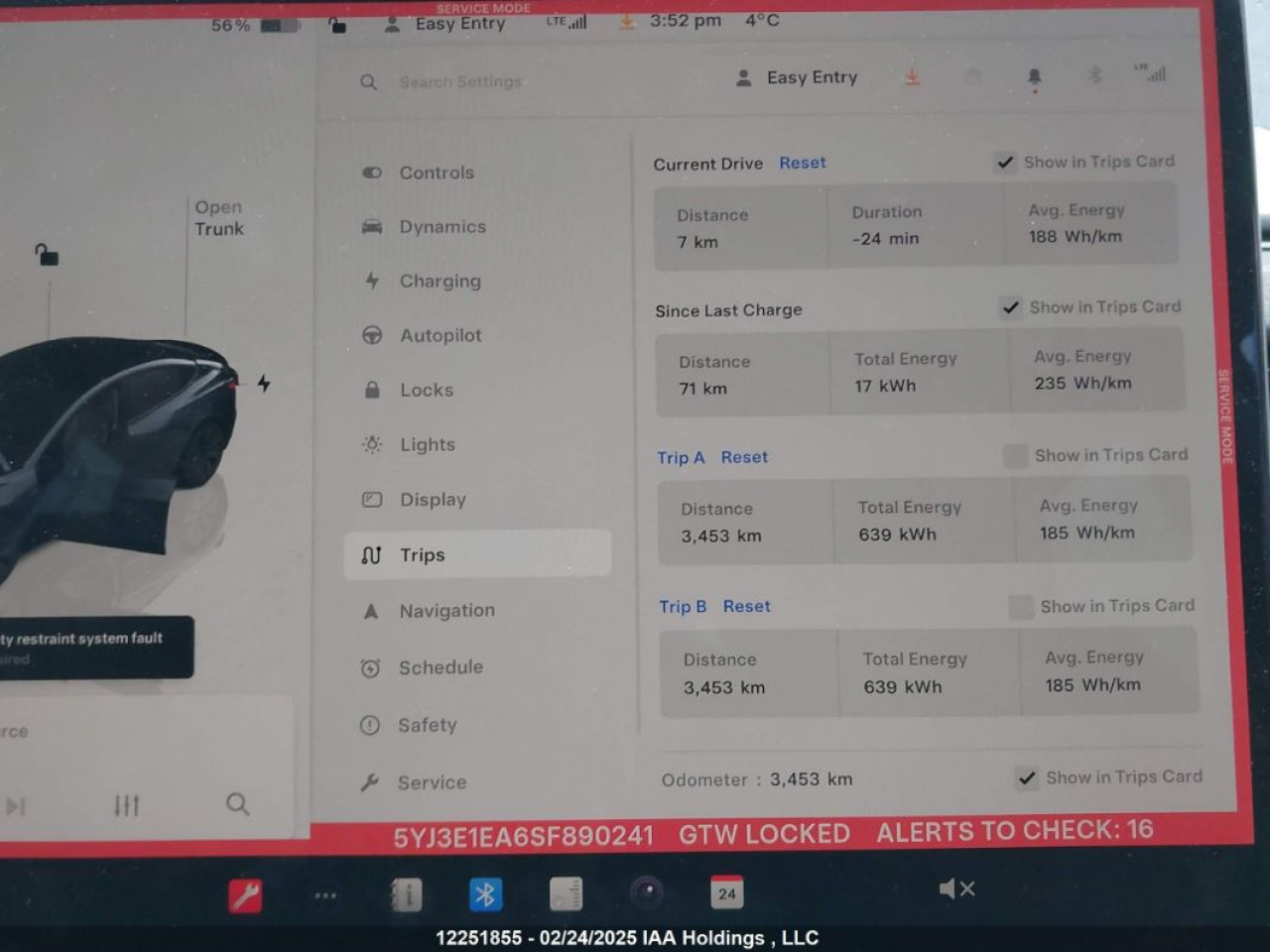Tap the download arrow in top status bar

pos(627,21)
